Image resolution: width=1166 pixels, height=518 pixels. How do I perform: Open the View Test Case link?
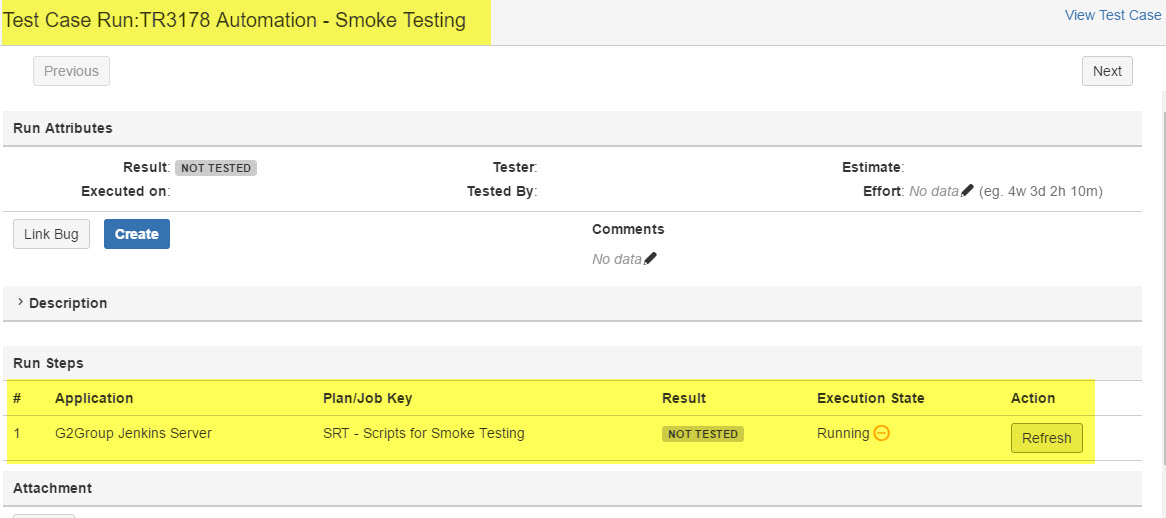1113,15
